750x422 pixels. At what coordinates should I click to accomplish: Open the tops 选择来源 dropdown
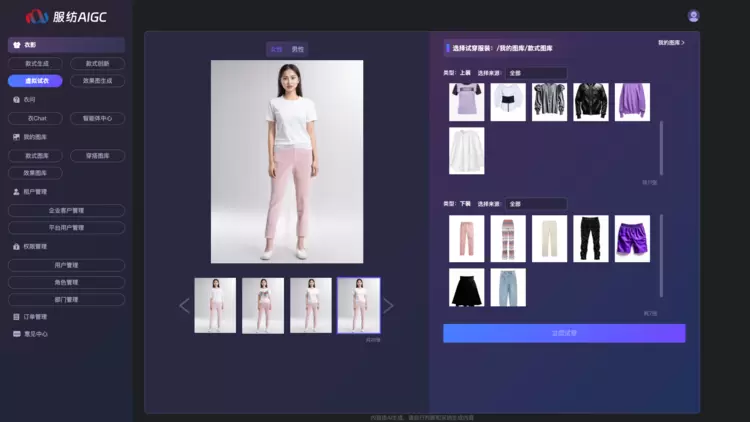click(536, 73)
